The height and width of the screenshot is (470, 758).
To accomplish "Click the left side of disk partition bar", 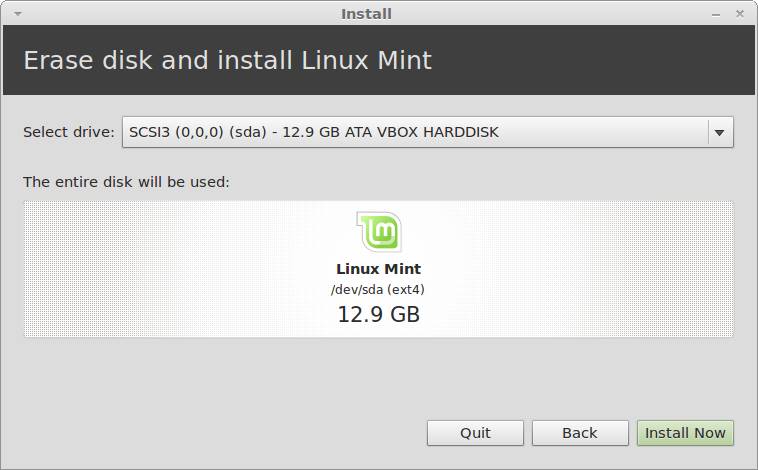I will tap(120, 268).
